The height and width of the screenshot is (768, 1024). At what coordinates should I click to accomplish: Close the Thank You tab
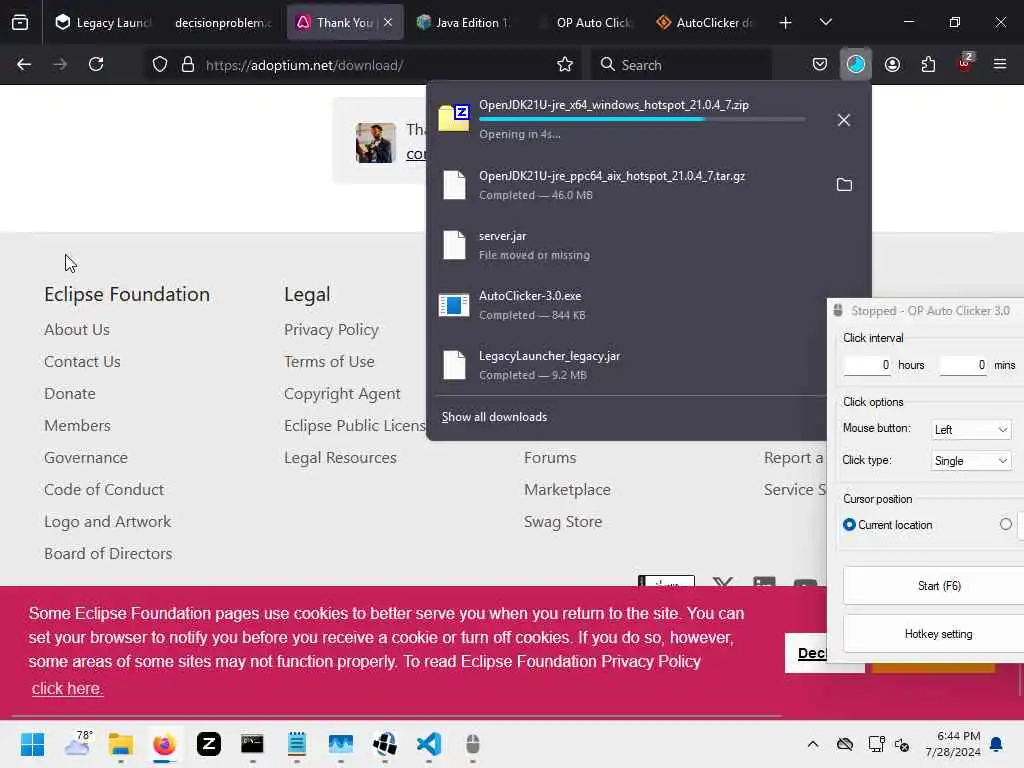coord(388,23)
